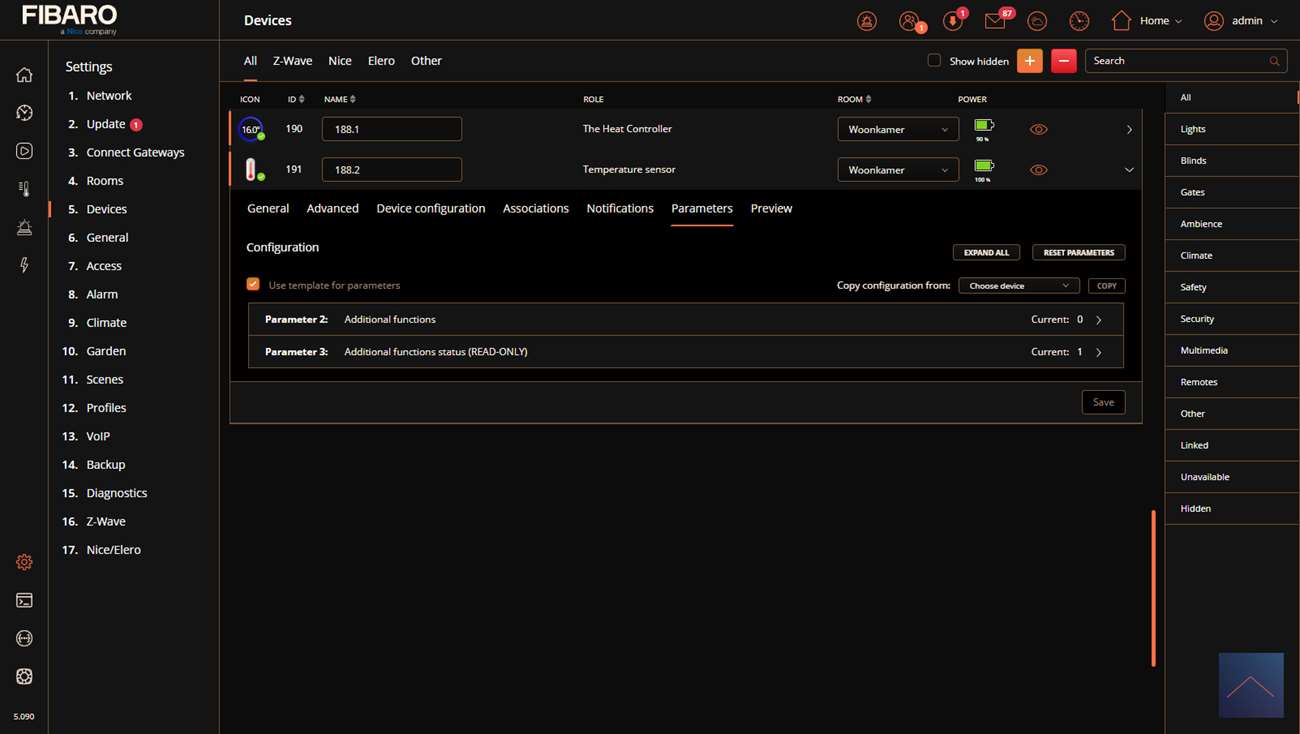The width and height of the screenshot is (1300, 734).
Task: Click the orange vertical scrollbar
Action: click(x=1153, y=588)
